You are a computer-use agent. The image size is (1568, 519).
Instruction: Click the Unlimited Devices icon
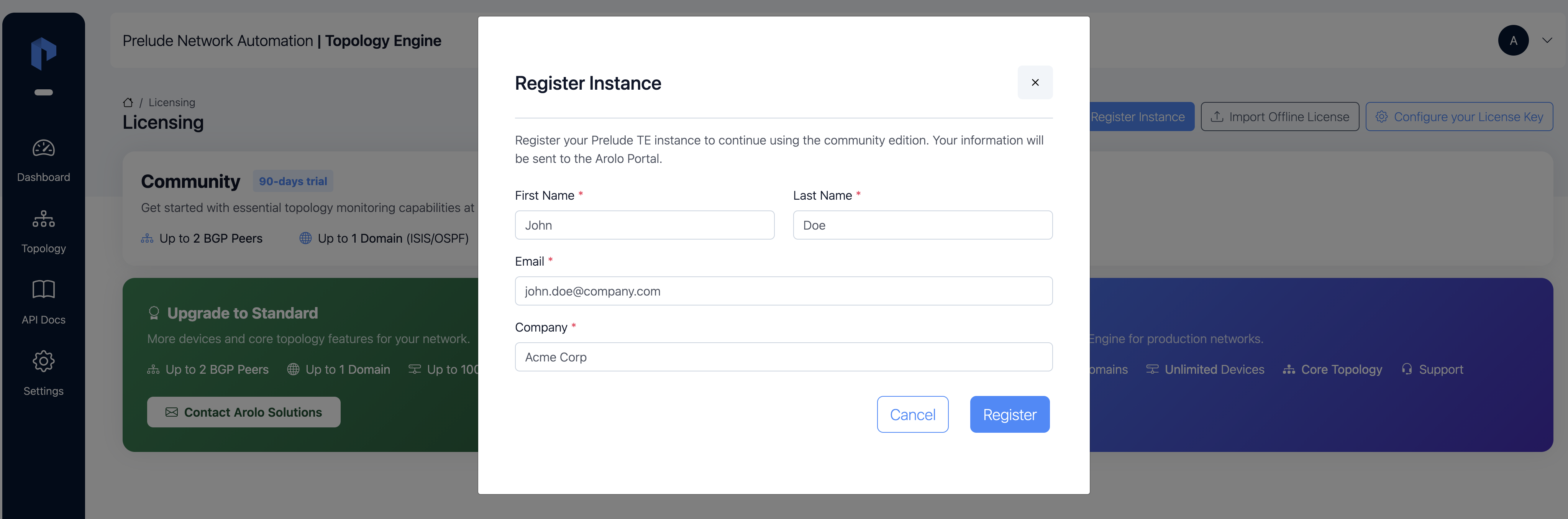(1152, 369)
